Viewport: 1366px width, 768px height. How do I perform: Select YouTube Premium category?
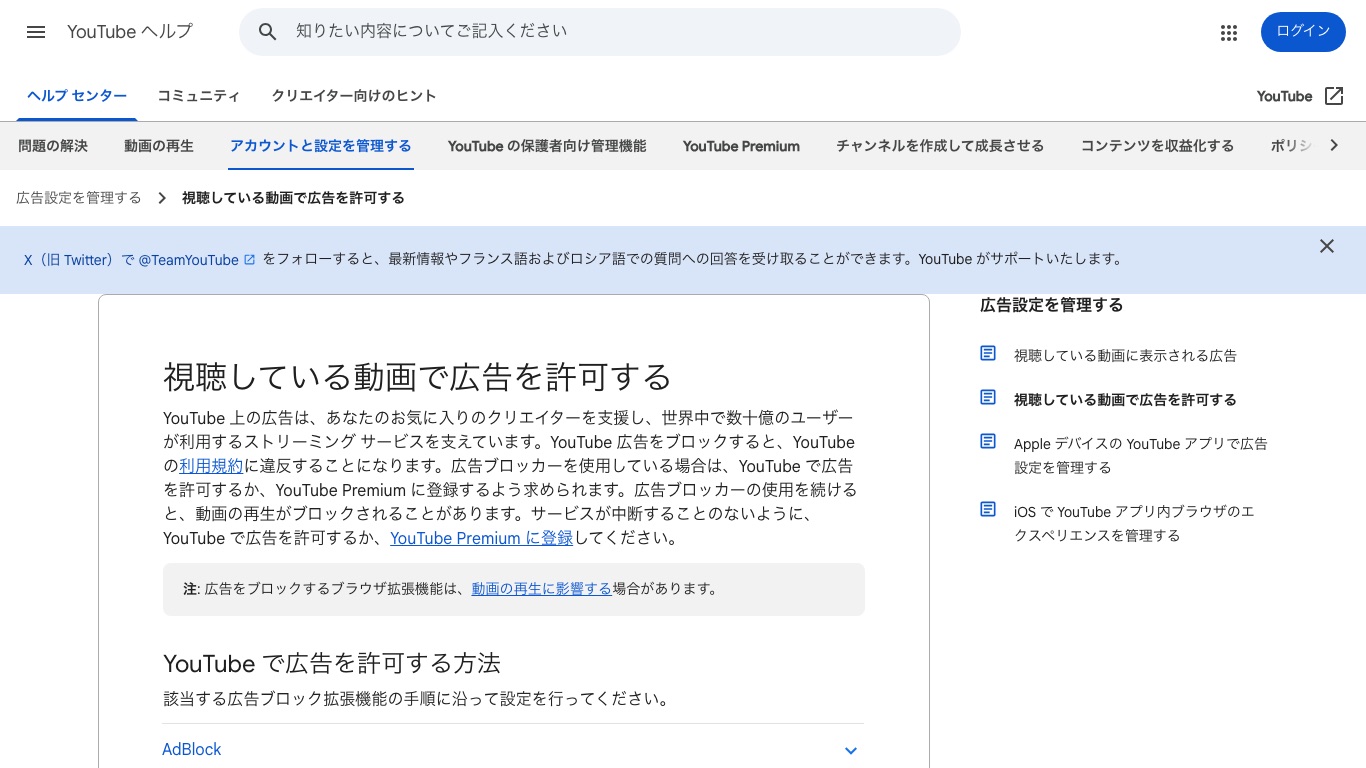[741, 146]
